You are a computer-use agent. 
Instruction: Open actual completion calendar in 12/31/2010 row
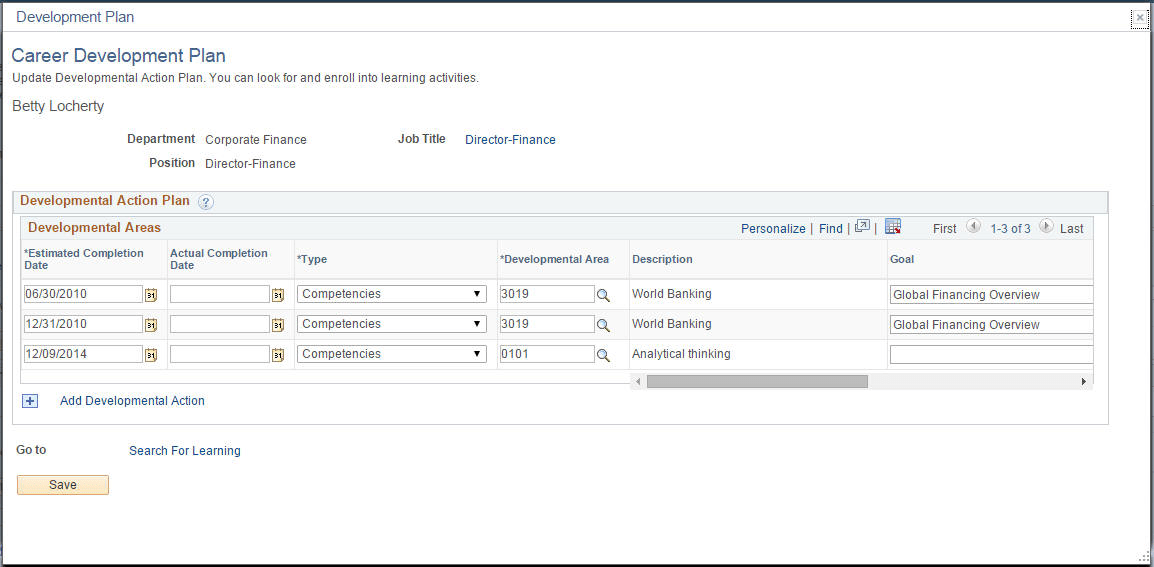[x=278, y=325]
